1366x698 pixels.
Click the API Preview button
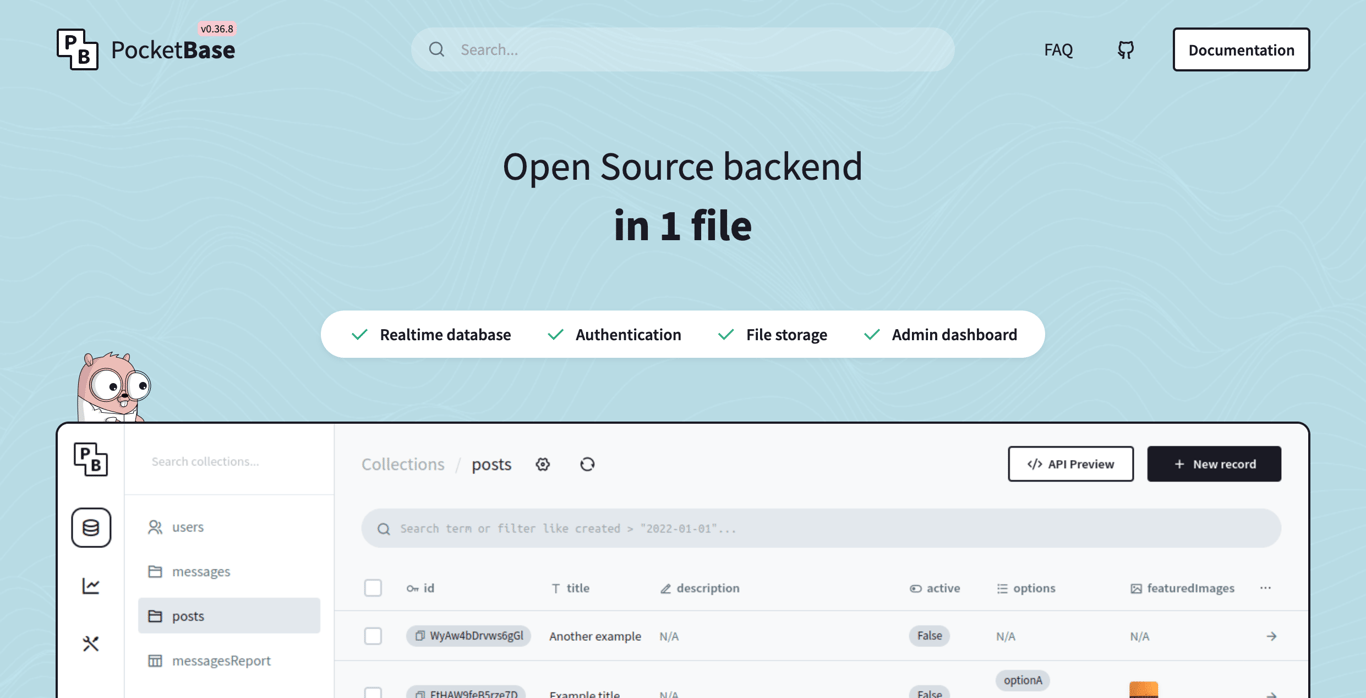(1071, 464)
